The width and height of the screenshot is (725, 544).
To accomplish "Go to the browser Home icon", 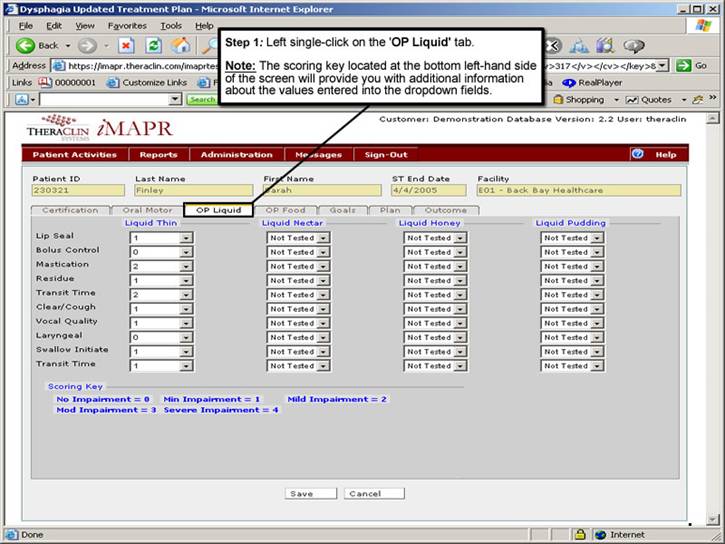I will [180, 45].
